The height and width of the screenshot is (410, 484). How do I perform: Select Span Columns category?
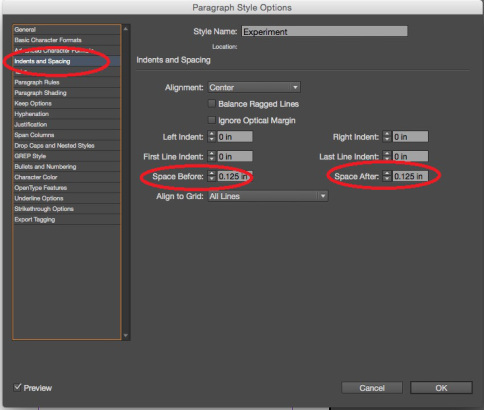point(67,135)
